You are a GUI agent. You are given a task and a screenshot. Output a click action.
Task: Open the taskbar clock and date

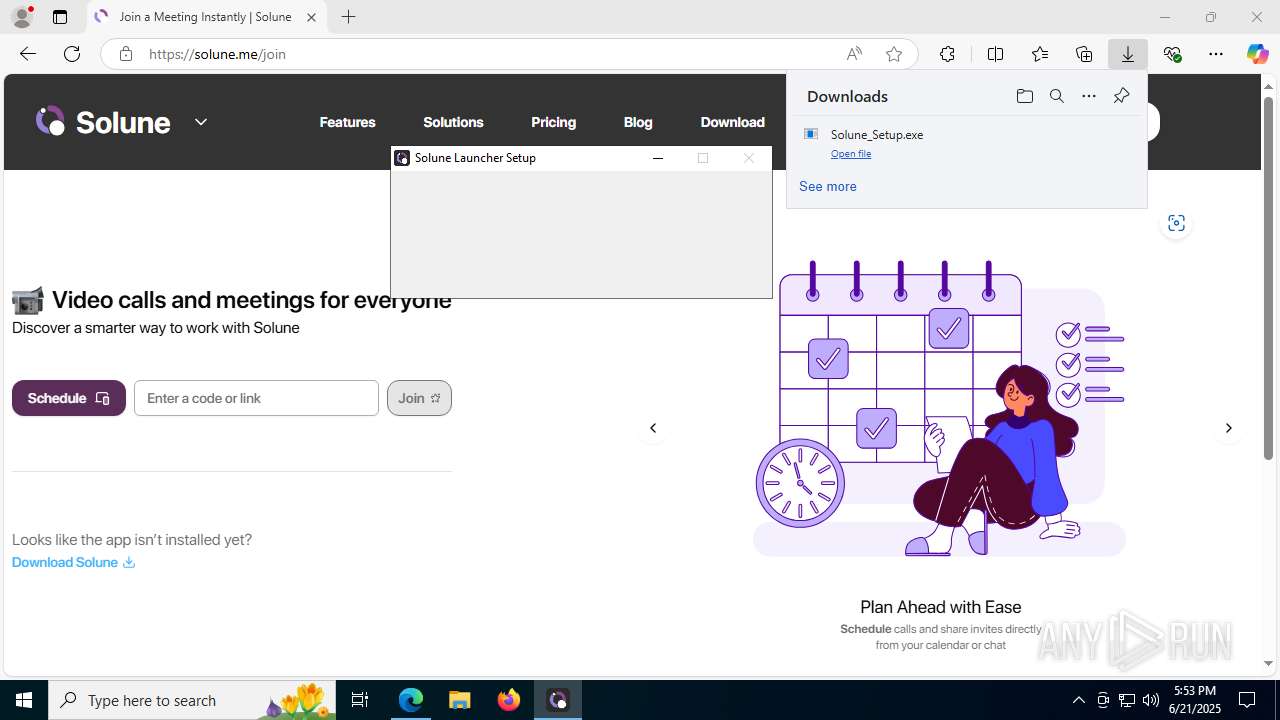1194,700
